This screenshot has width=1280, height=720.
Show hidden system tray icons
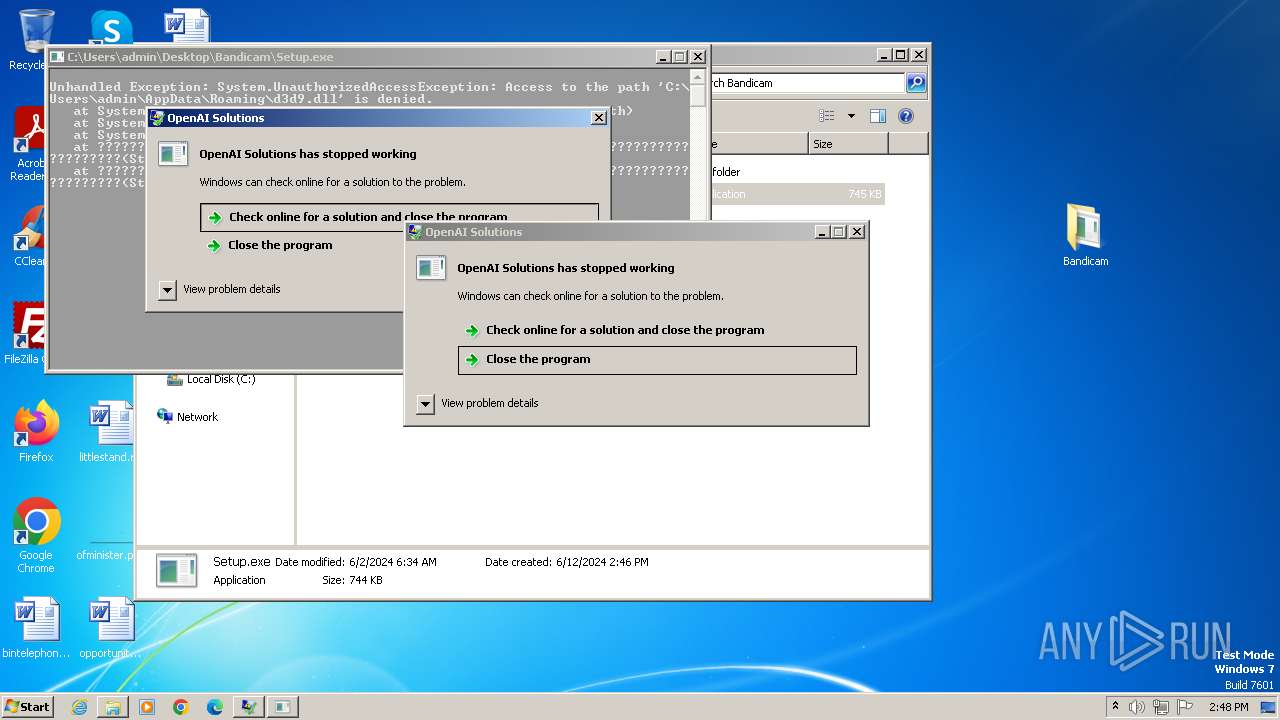[x=1115, y=707]
